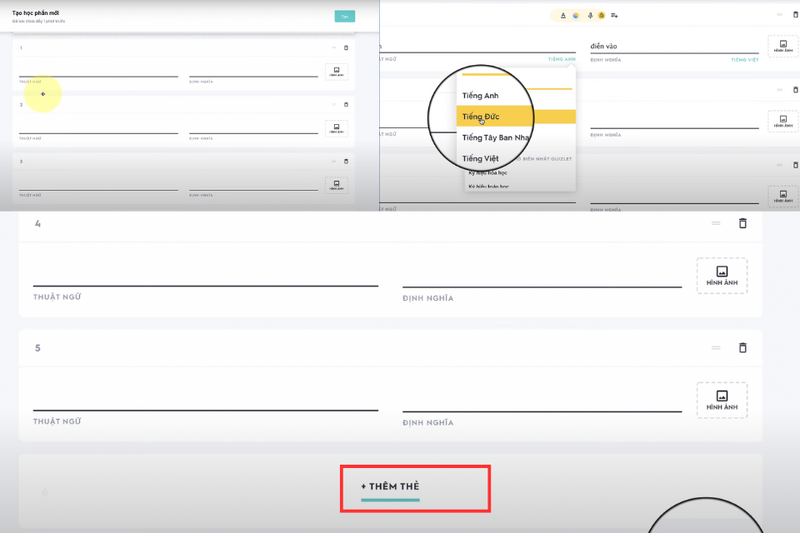Open the text color (A) tool
The image size is (800, 533).
tap(563, 15)
